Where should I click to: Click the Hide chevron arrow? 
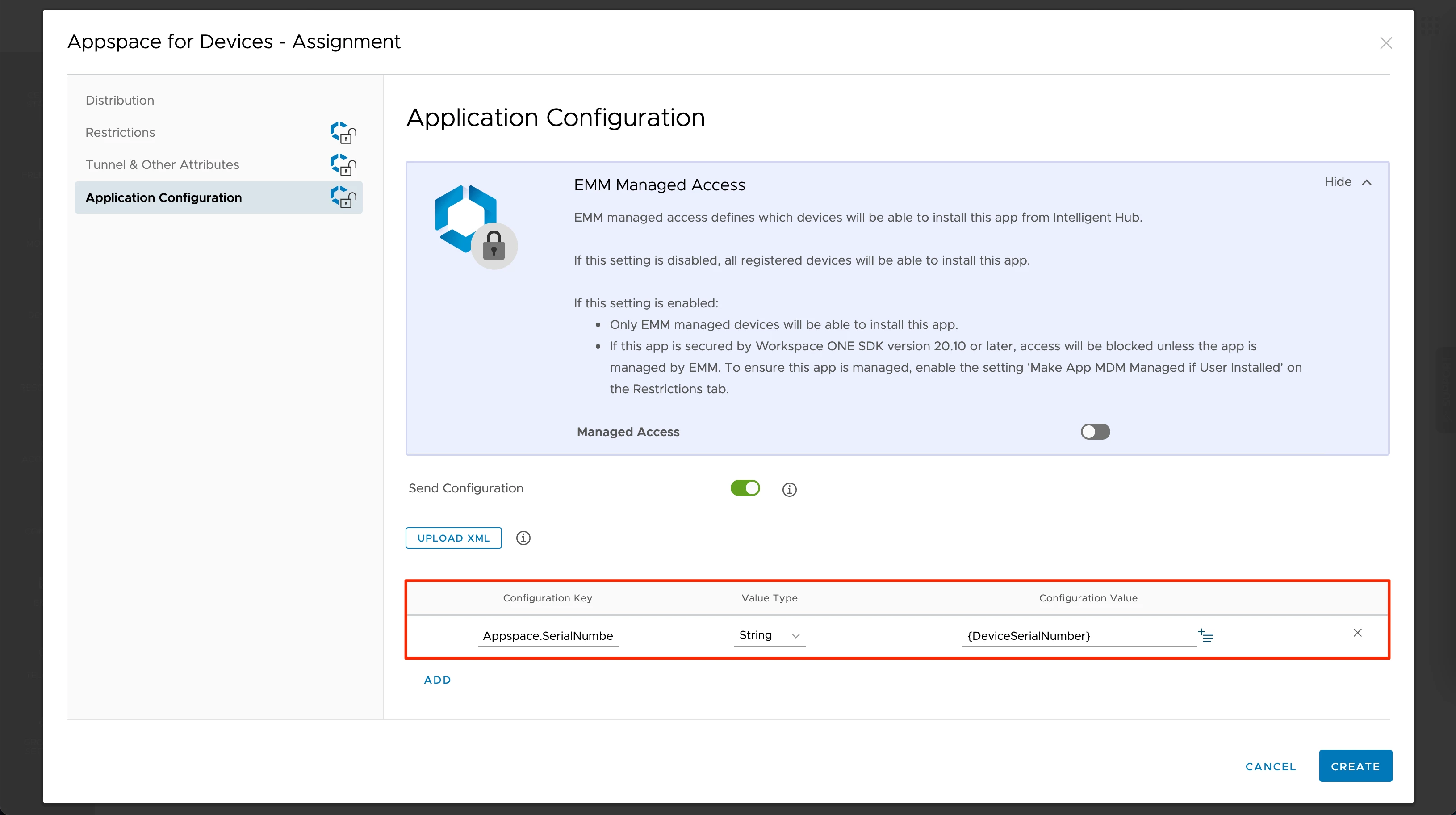[1367, 182]
